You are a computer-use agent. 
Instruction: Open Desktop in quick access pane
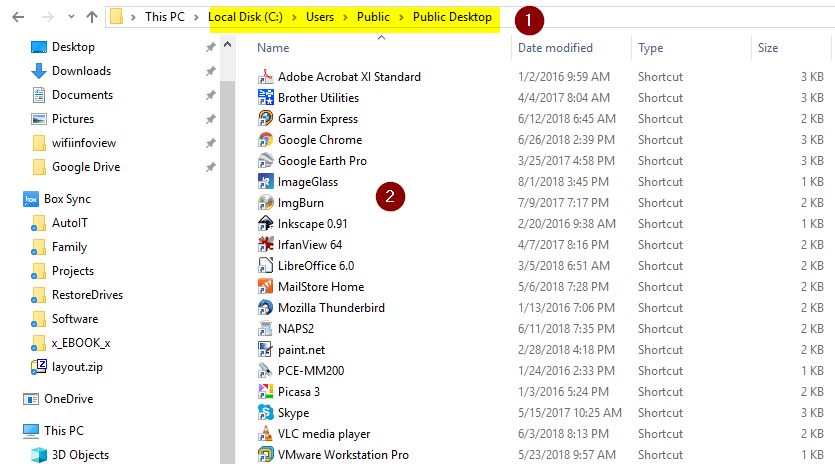73,47
